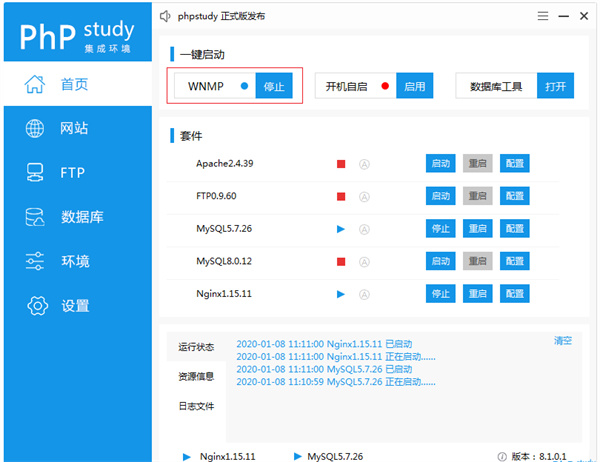Configure MySQL5.7.26
The height and width of the screenshot is (462, 600).
(515, 229)
